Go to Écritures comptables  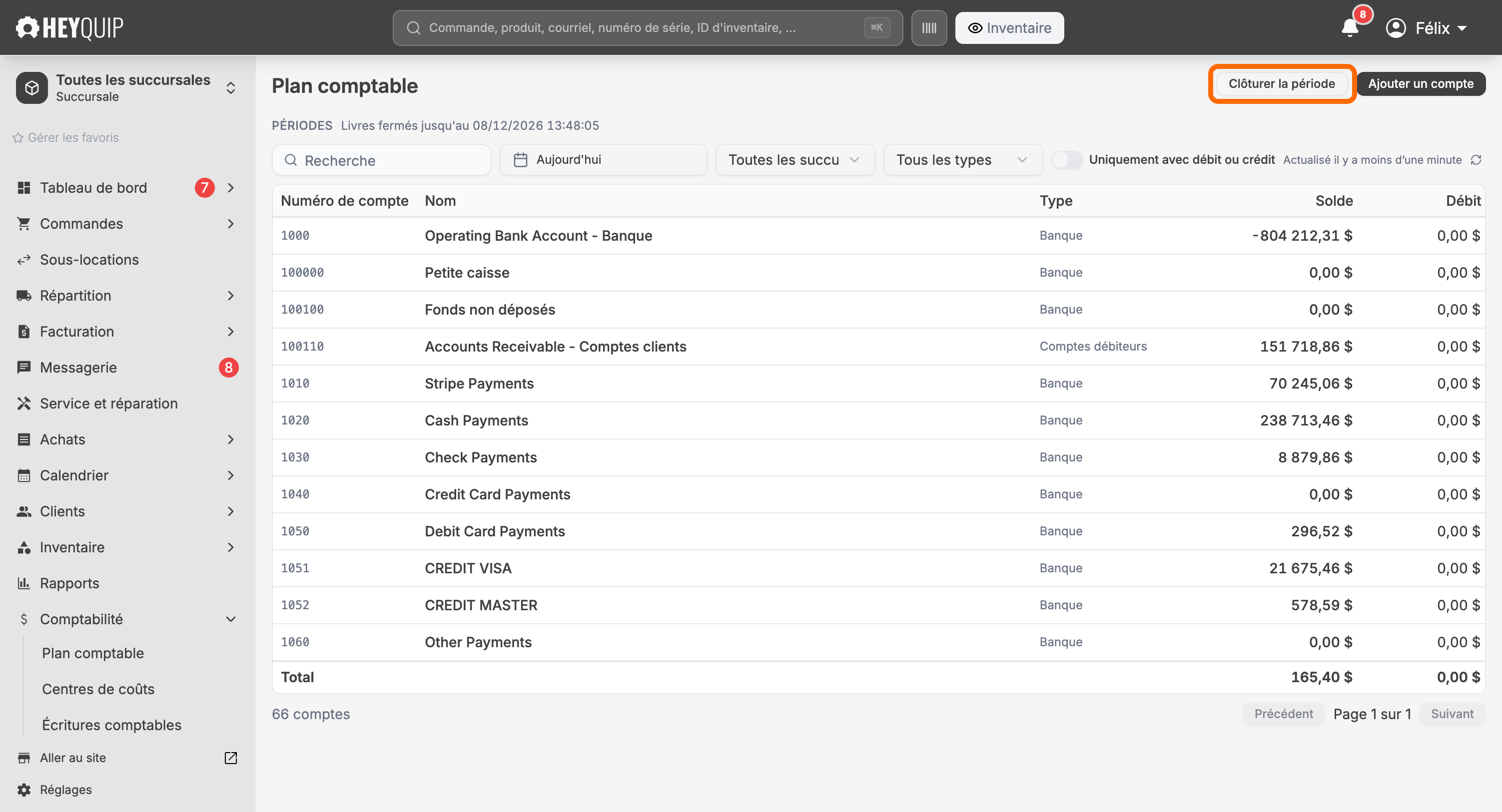[111, 725]
